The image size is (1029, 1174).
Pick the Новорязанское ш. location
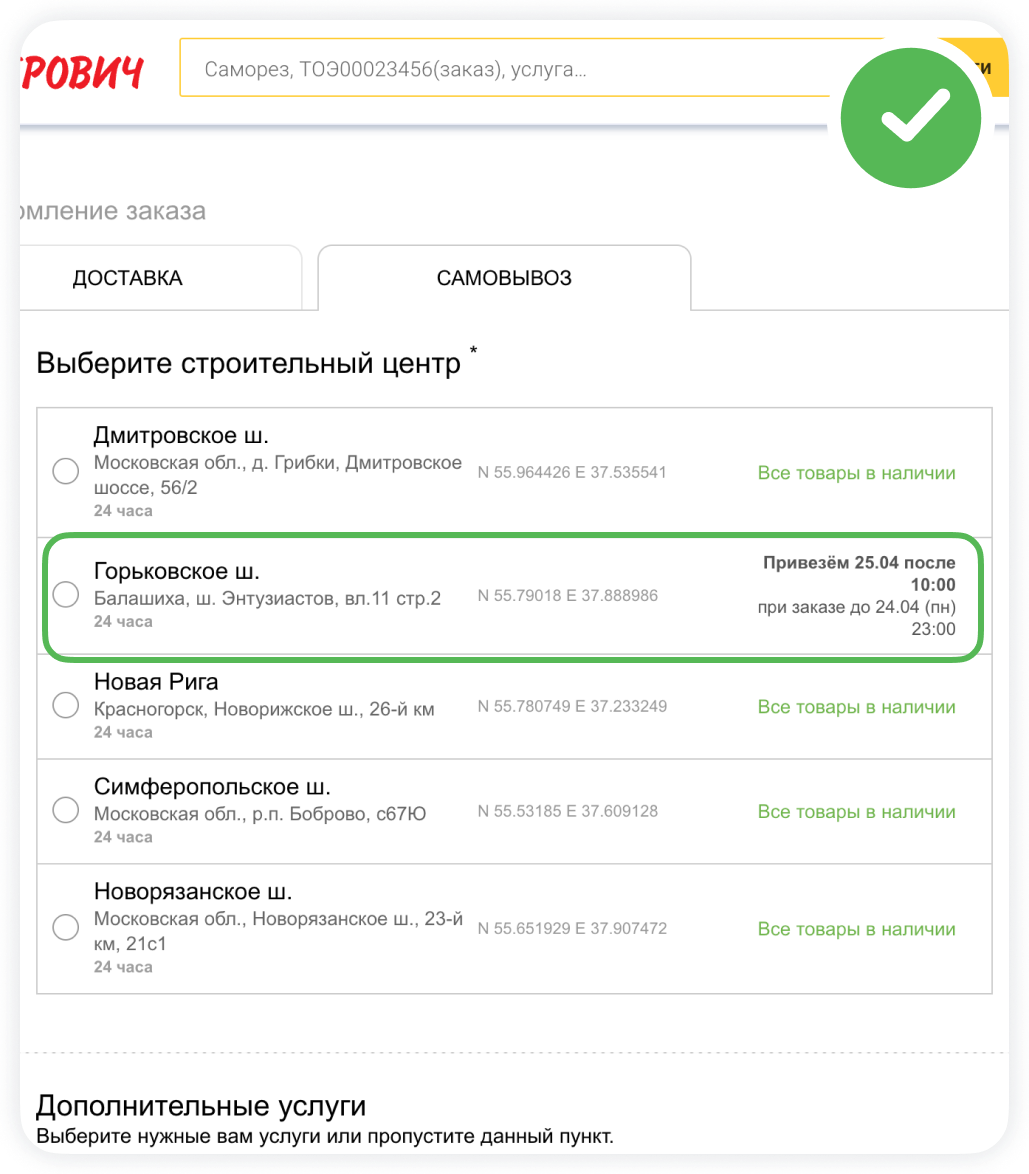tap(65, 927)
